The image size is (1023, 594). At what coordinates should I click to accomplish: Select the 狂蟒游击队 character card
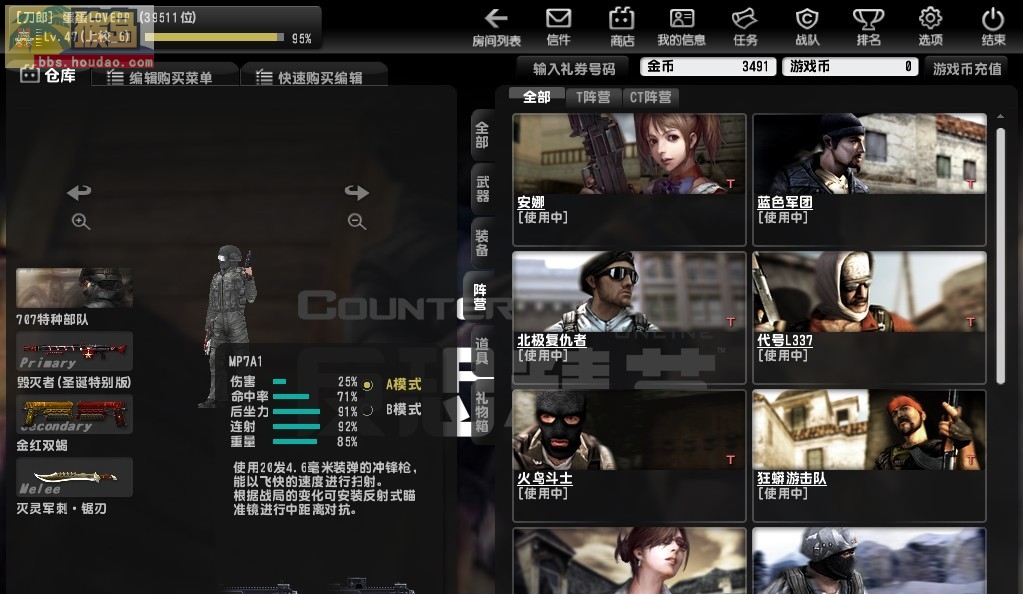(869, 456)
